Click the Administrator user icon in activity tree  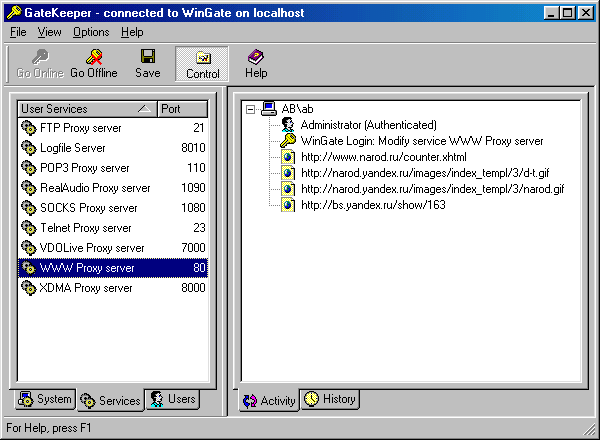(288, 125)
